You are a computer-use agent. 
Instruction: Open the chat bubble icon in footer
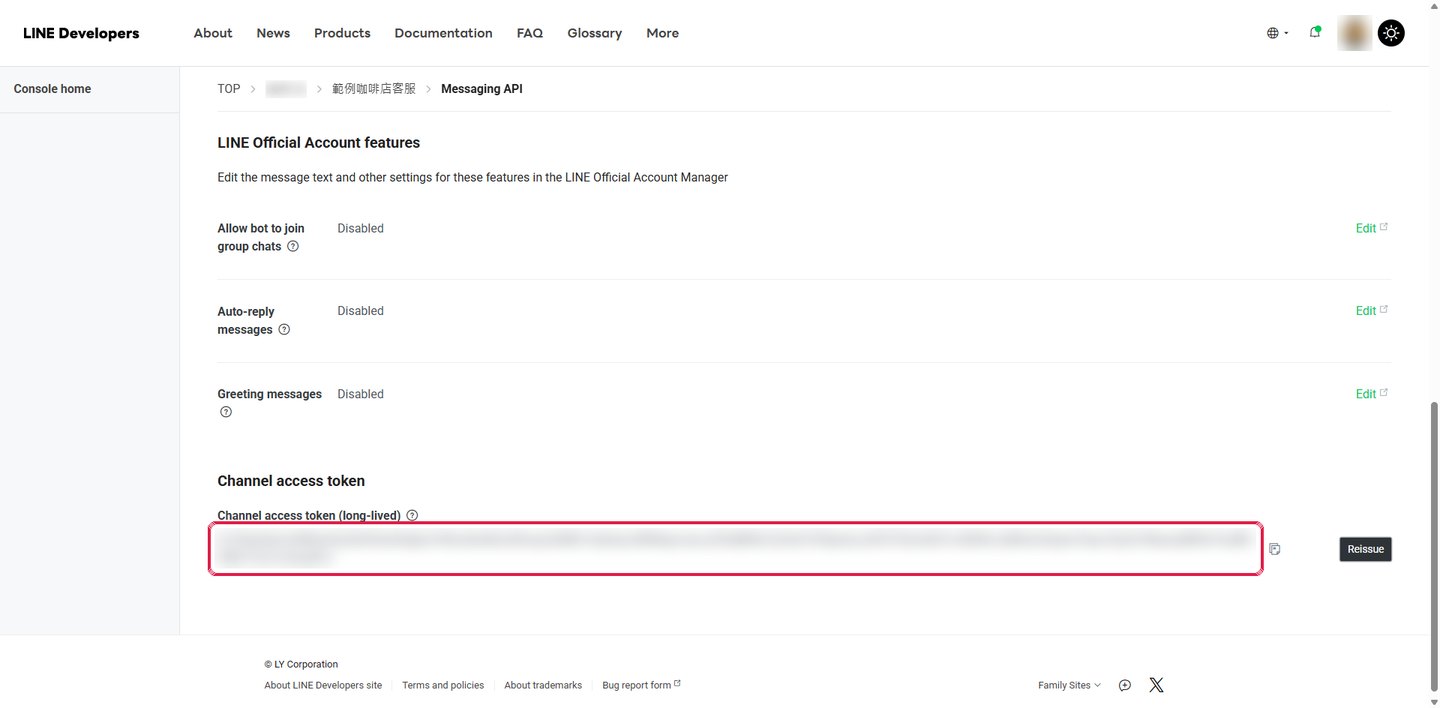[1125, 685]
